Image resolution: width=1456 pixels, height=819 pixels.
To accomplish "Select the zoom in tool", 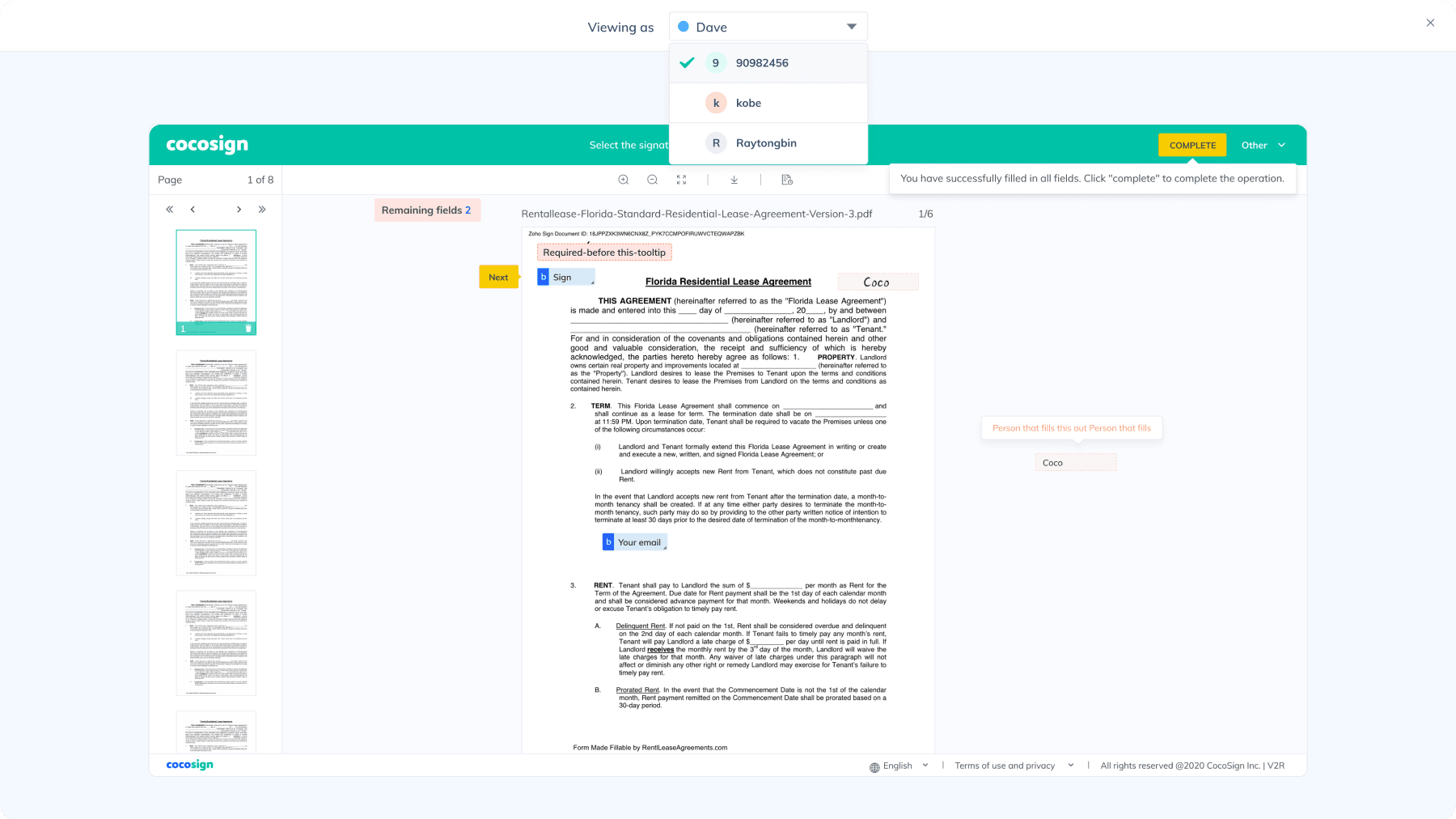I will (623, 179).
